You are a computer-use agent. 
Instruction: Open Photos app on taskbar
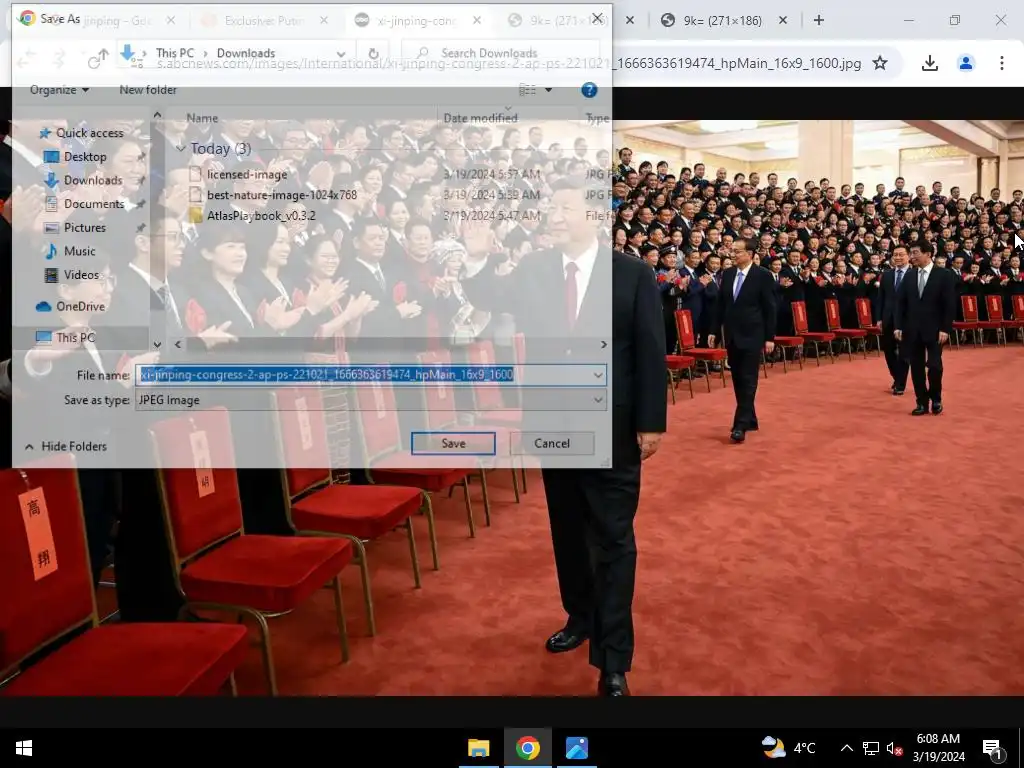(577, 748)
